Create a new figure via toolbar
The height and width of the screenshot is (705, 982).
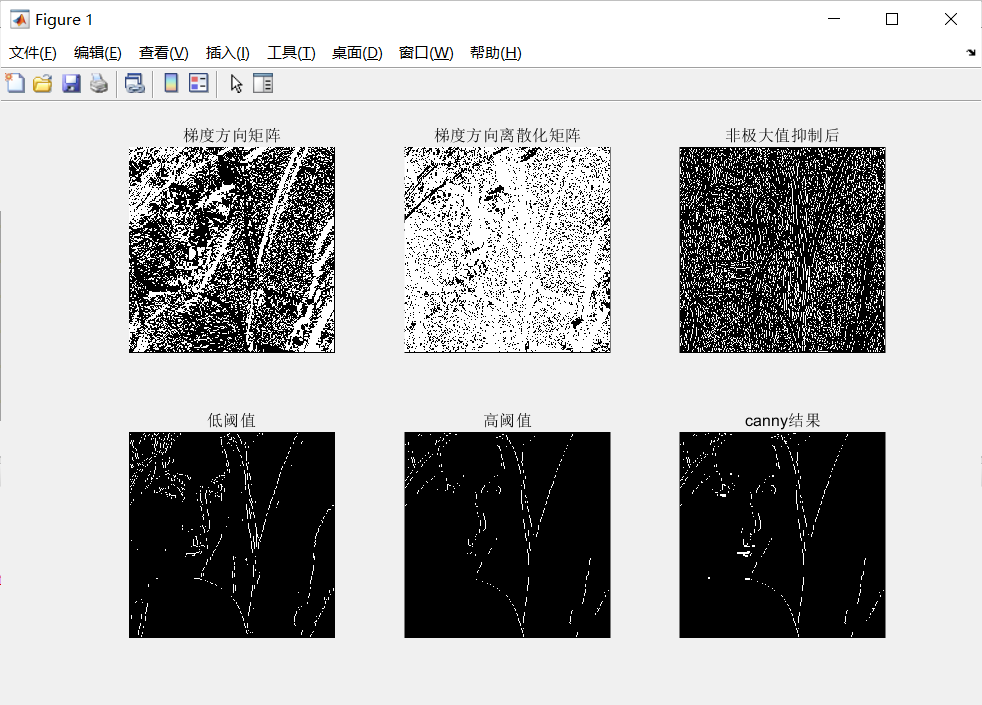click(15, 83)
